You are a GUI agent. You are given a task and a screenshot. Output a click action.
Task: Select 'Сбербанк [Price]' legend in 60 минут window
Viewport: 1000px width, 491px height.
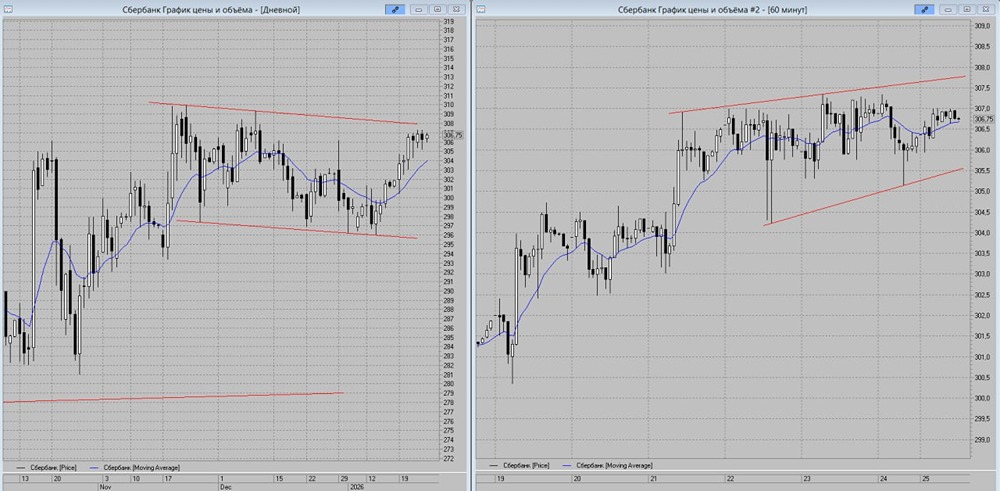pos(526,466)
